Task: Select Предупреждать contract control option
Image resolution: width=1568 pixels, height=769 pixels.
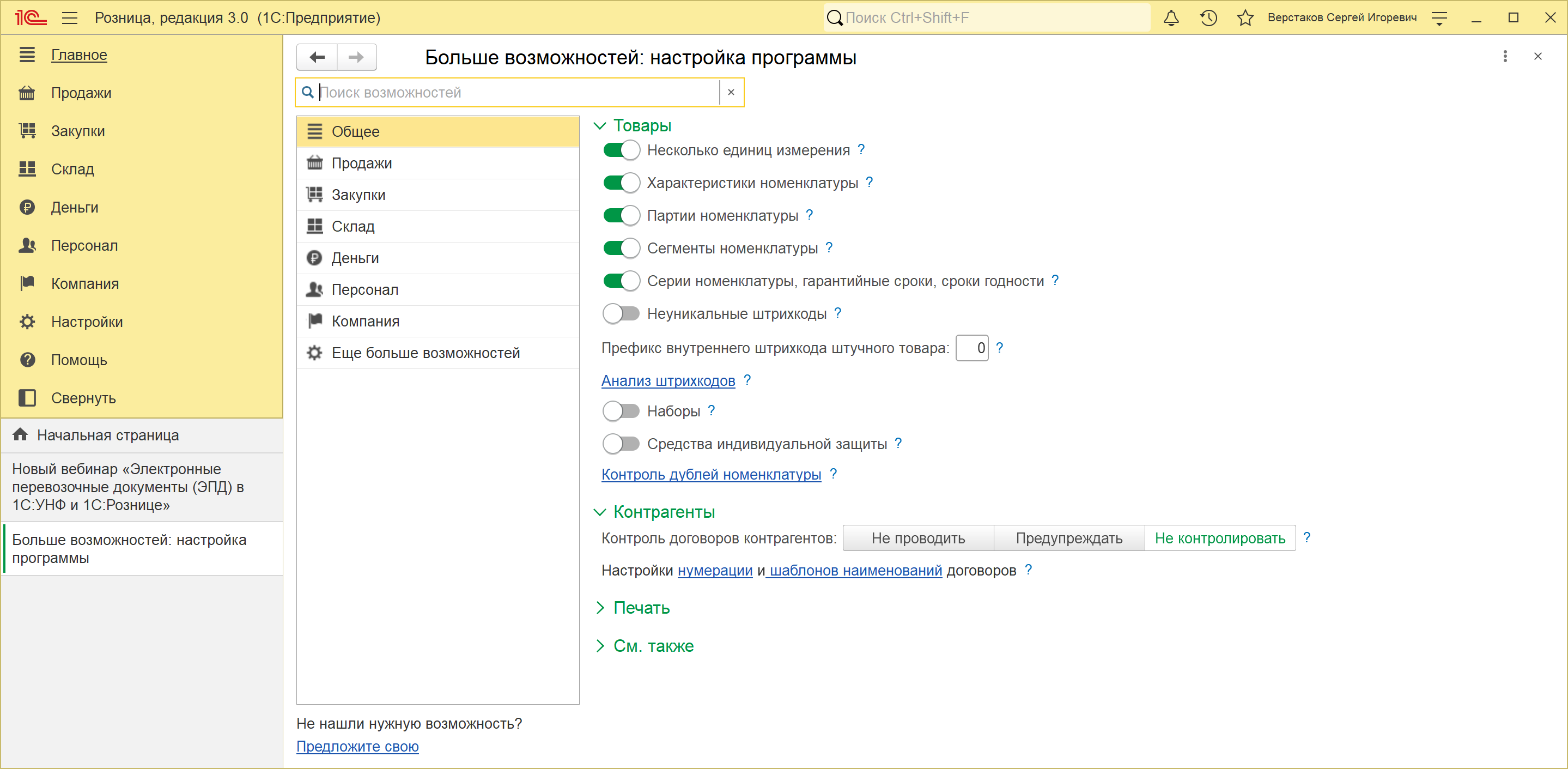Action: (x=1069, y=538)
